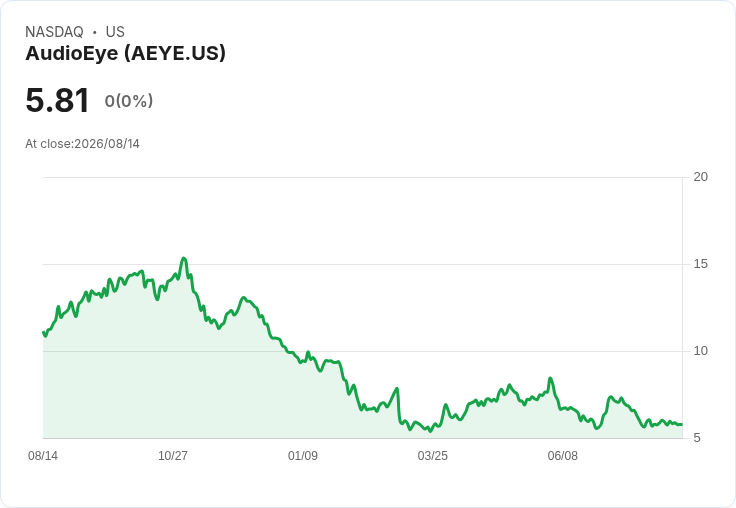Click the 15 y-axis value label

pos(700,264)
